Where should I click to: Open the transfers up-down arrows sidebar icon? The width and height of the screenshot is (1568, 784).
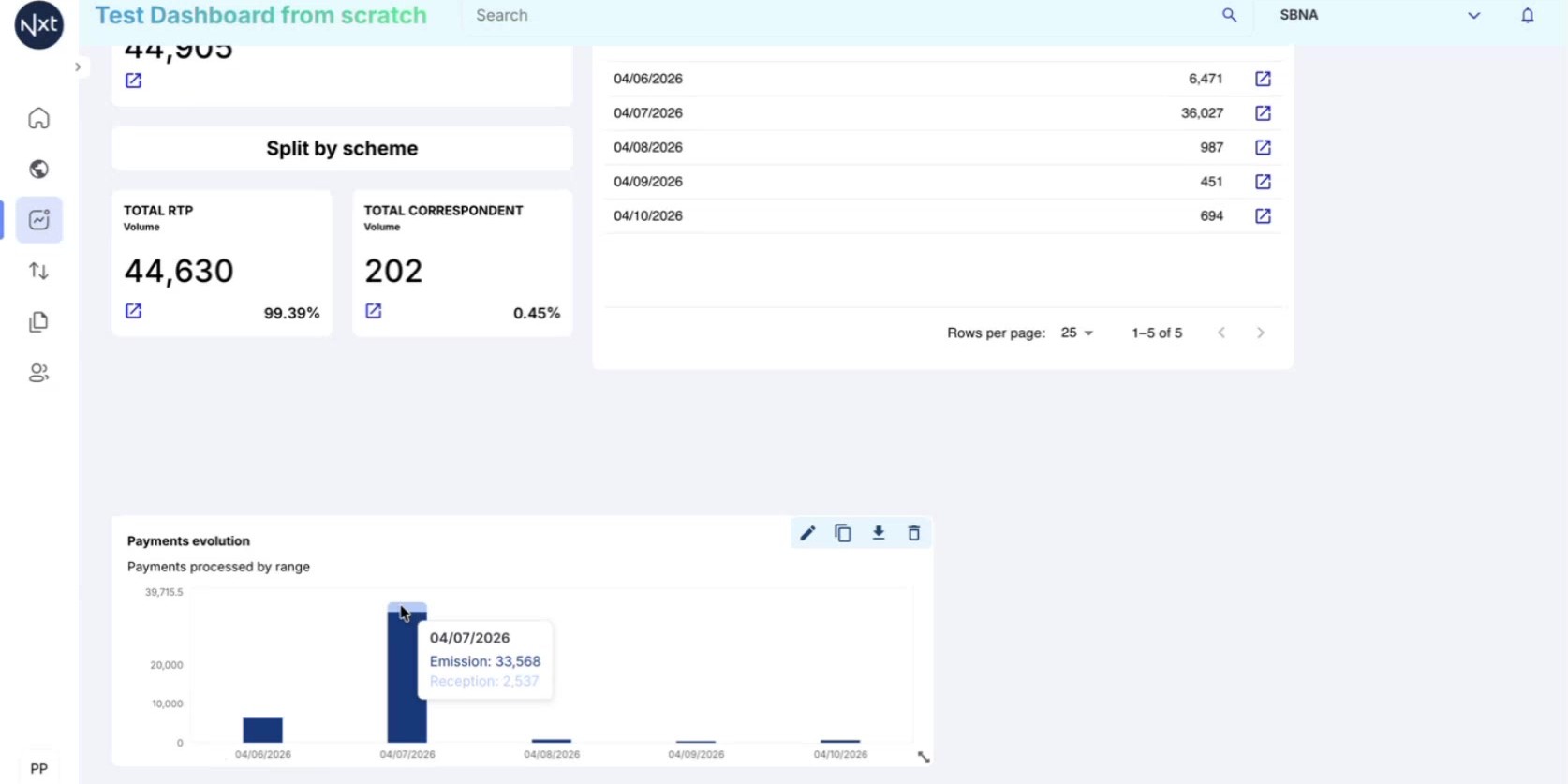pos(38,271)
